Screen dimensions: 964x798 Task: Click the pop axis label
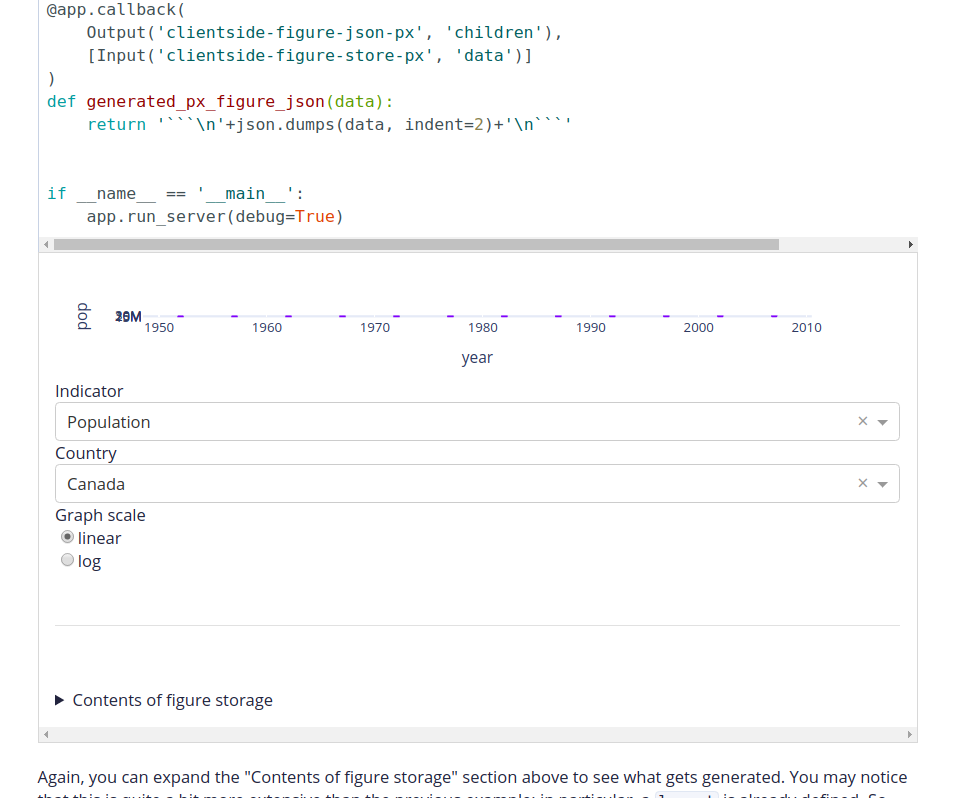coord(82,313)
